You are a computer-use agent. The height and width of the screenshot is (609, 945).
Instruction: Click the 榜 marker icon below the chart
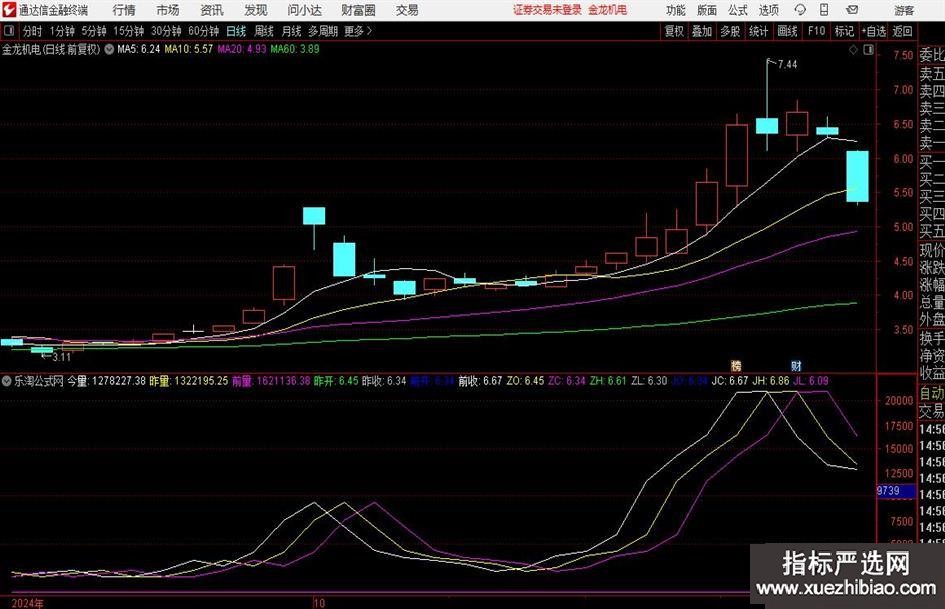[x=737, y=367]
